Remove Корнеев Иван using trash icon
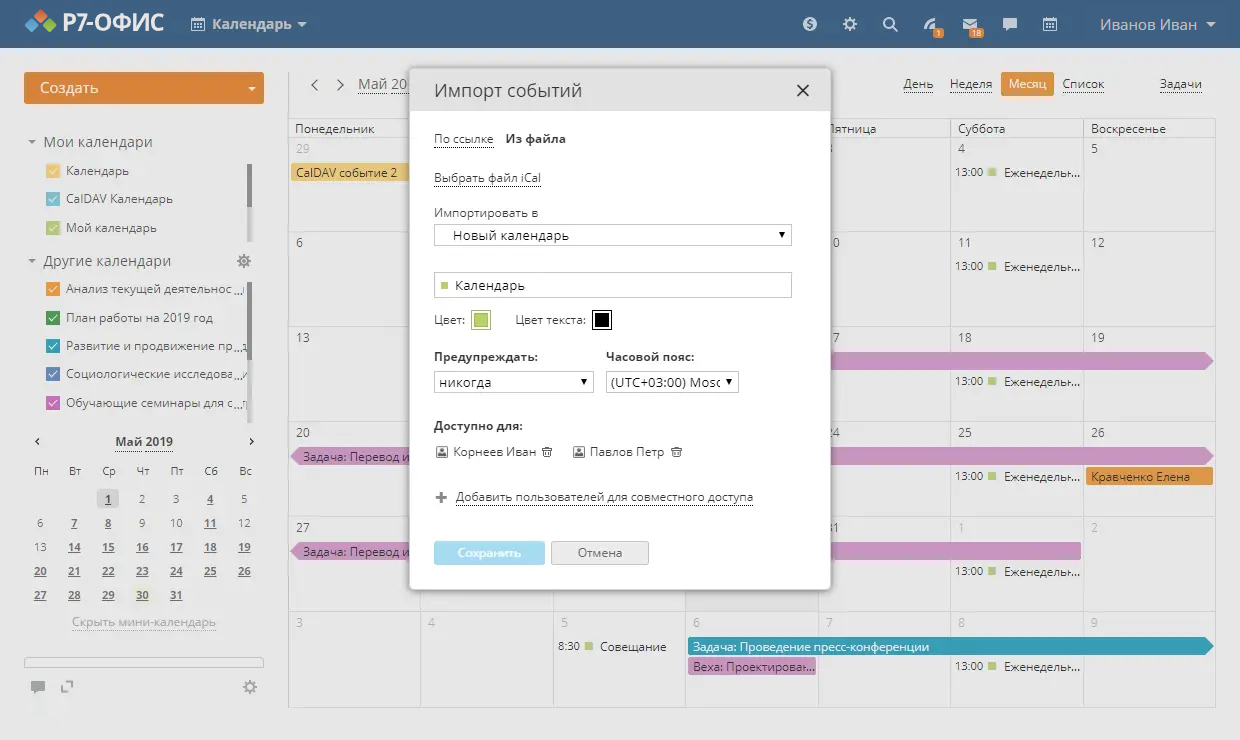 (547, 452)
